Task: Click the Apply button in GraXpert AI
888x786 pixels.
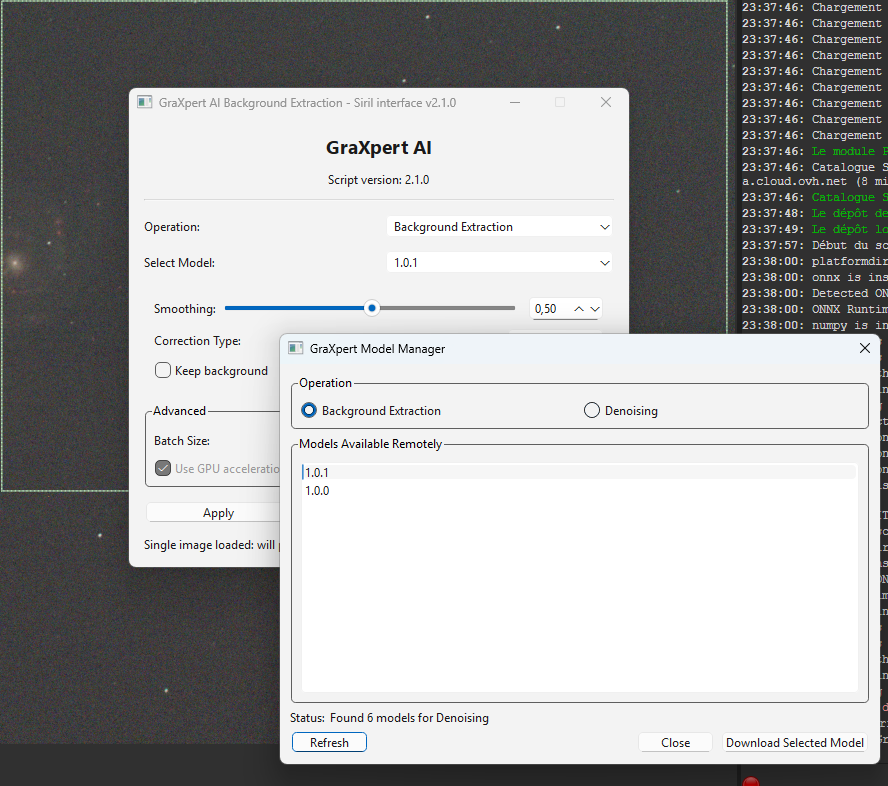Action: (218, 512)
